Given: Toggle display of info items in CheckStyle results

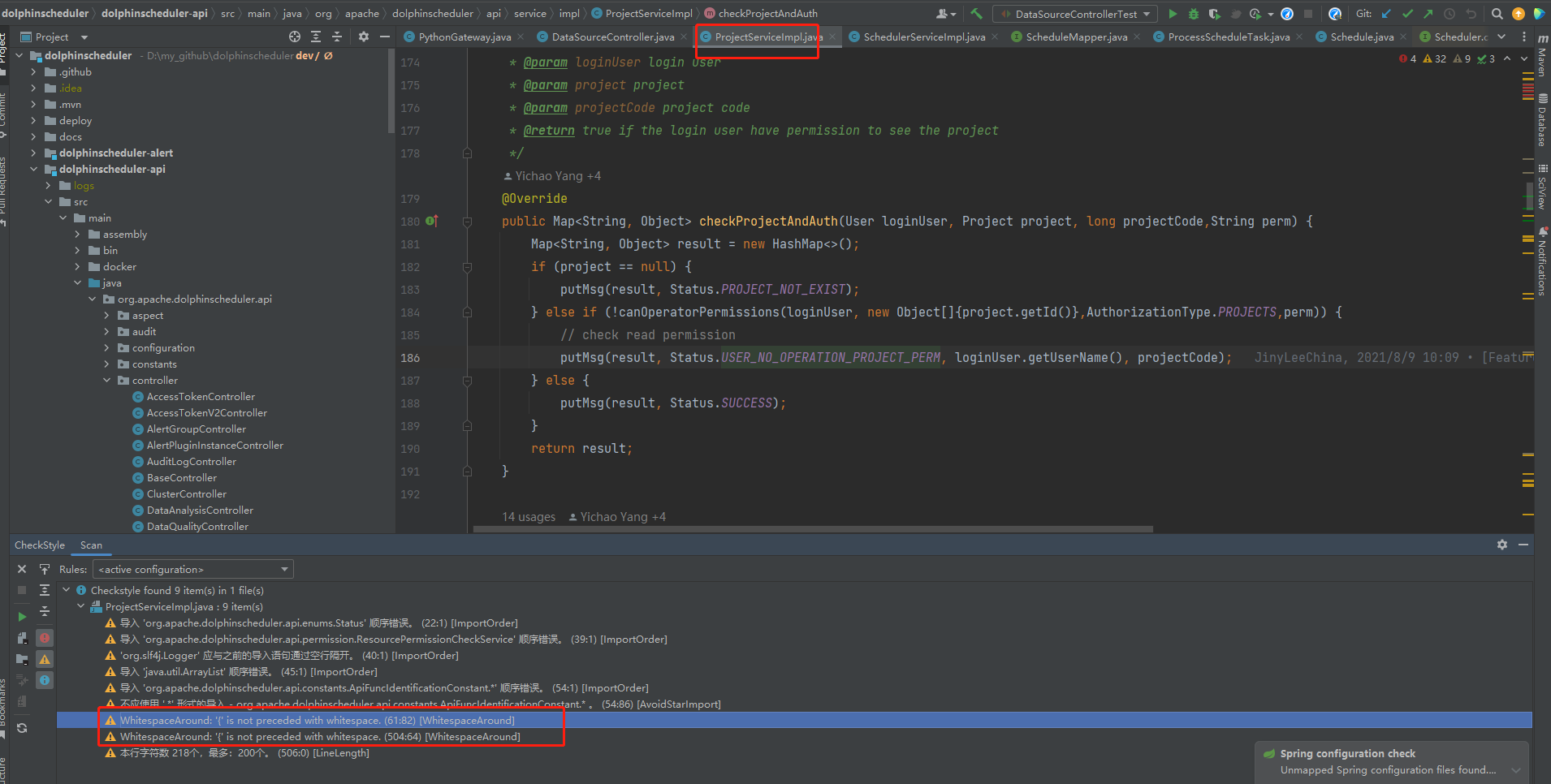Looking at the screenshot, I should coord(45,680).
